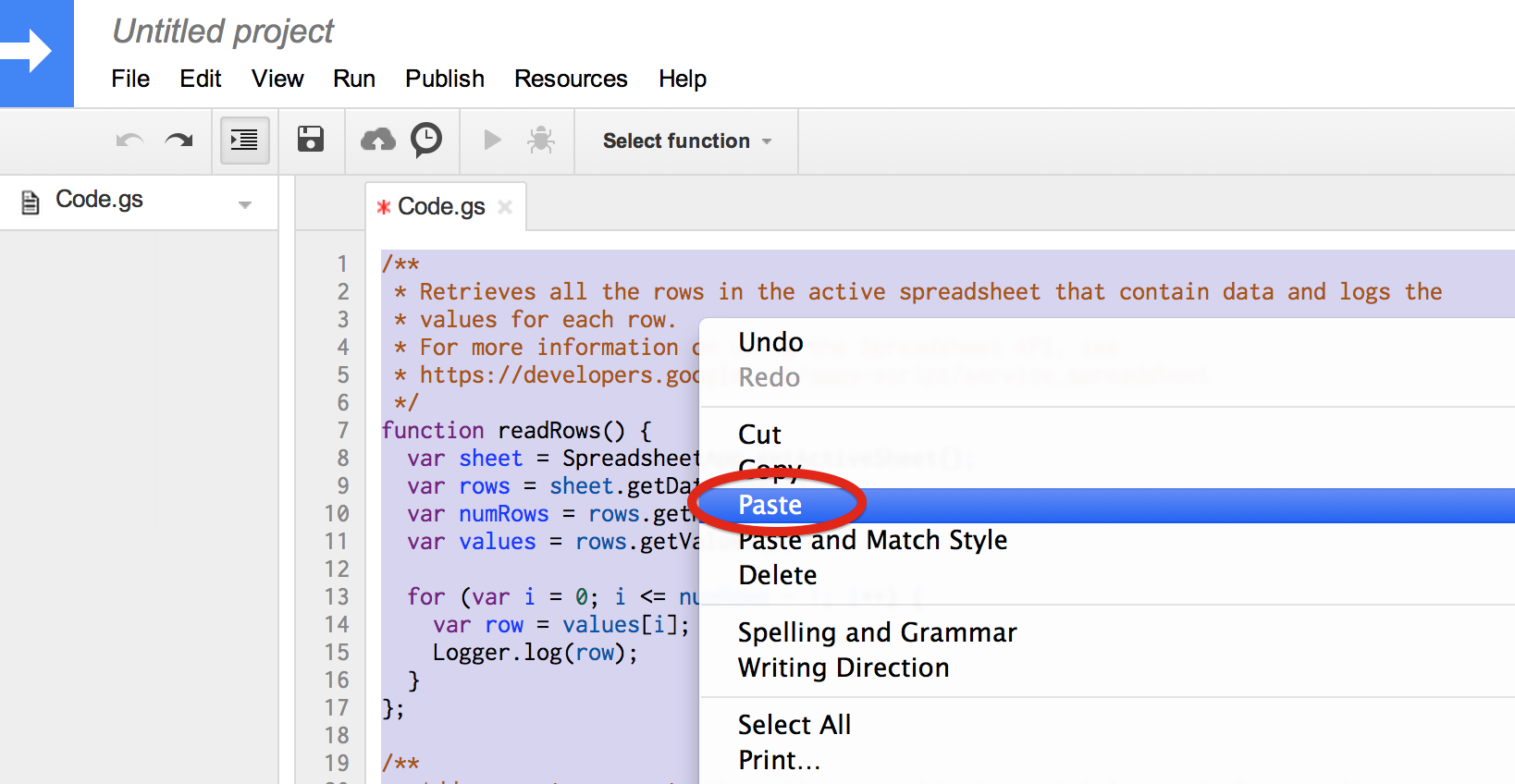Open the Select function dropdown
Screen dimensions: 1515x784
point(686,141)
